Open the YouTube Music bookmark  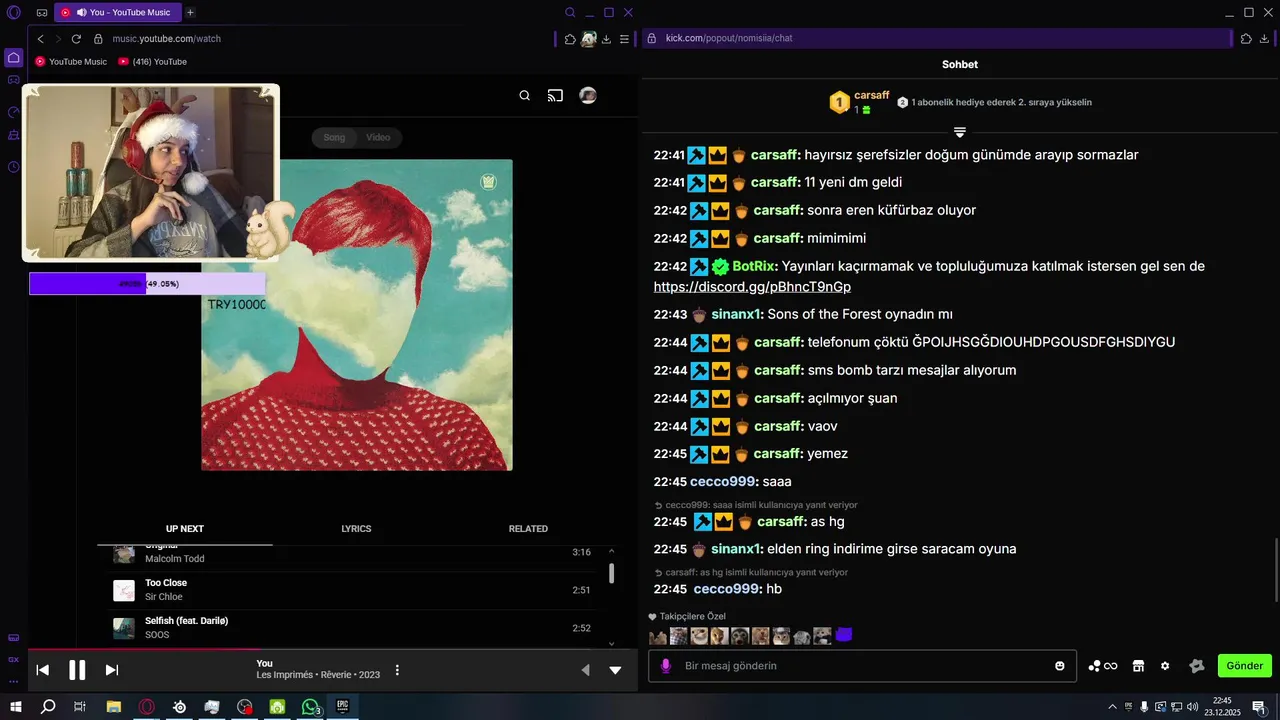point(71,62)
